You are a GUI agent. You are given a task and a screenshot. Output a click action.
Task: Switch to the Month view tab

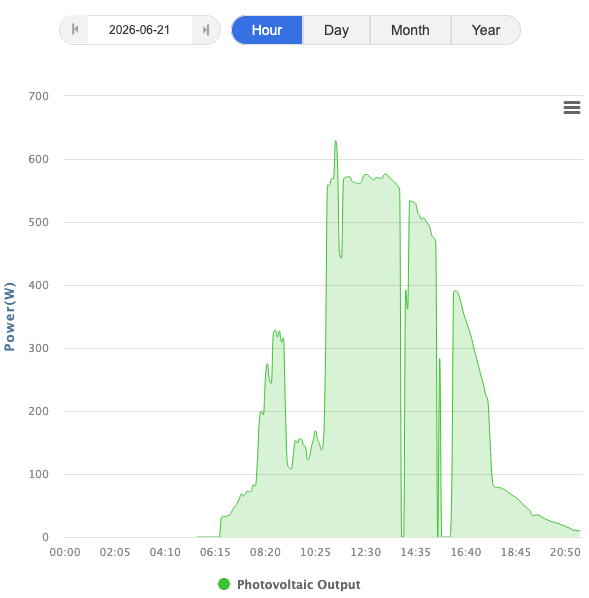[410, 30]
